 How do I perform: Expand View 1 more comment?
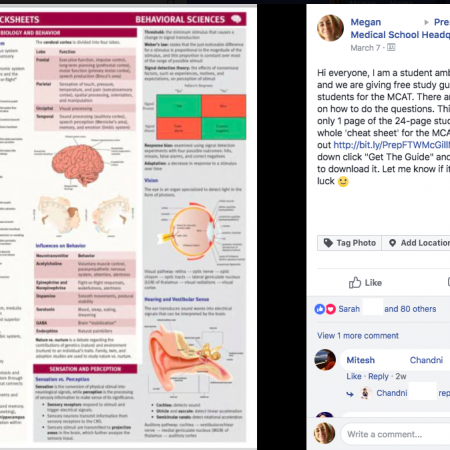point(358,336)
